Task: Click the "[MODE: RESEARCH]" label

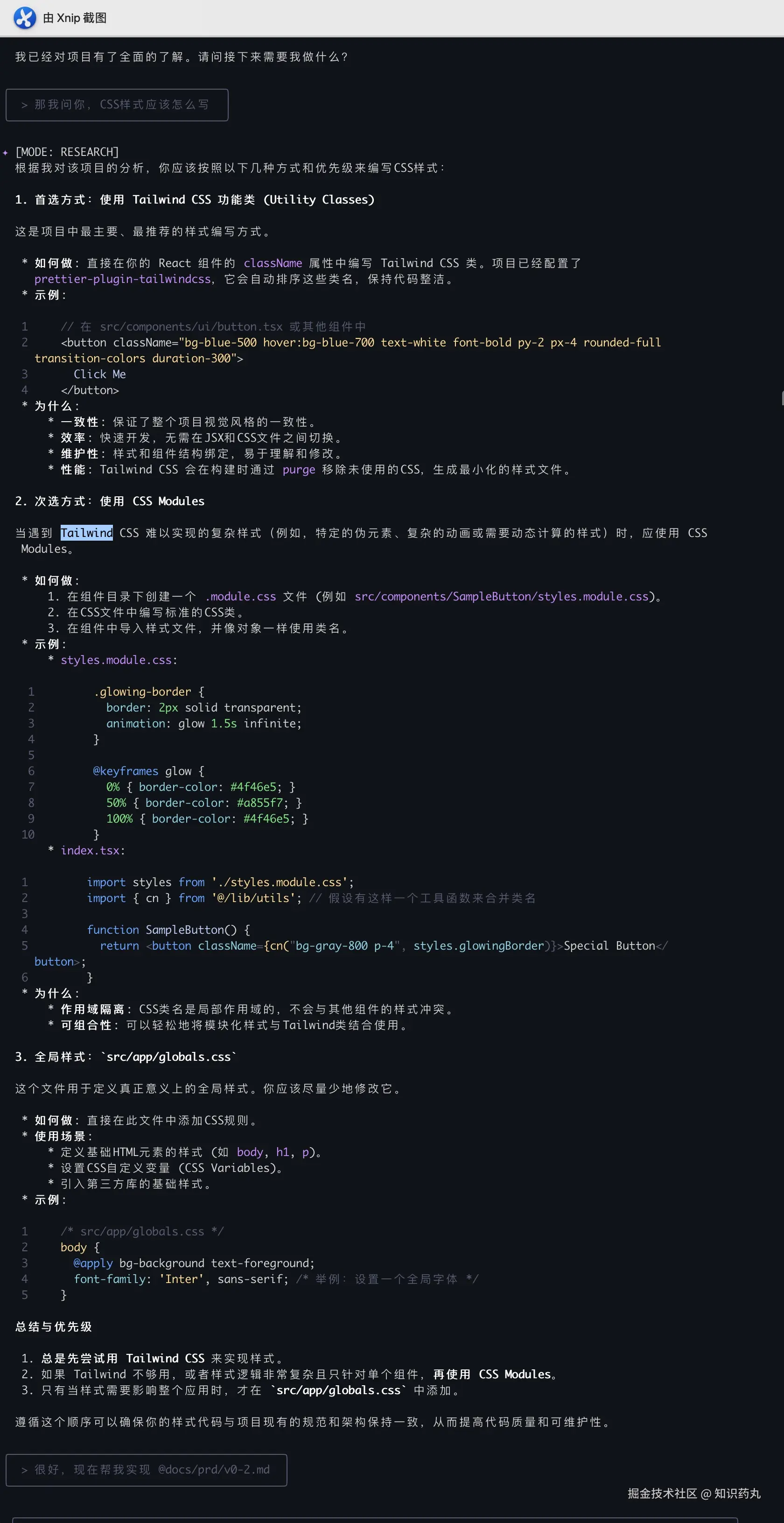Action: (67, 152)
